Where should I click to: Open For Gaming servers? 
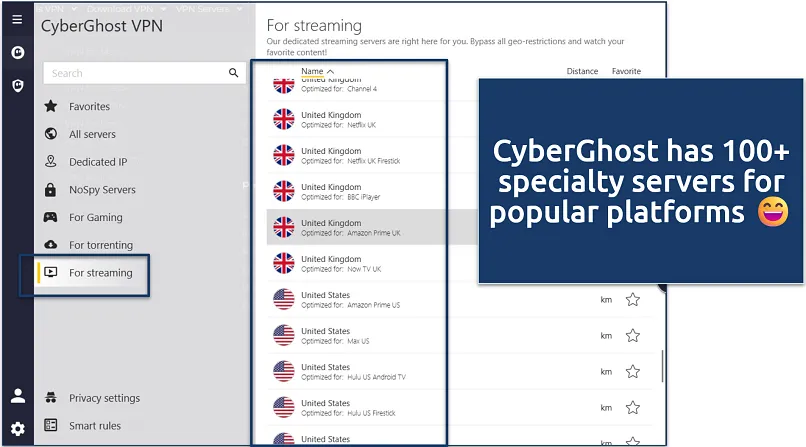click(x=96, y=217)
